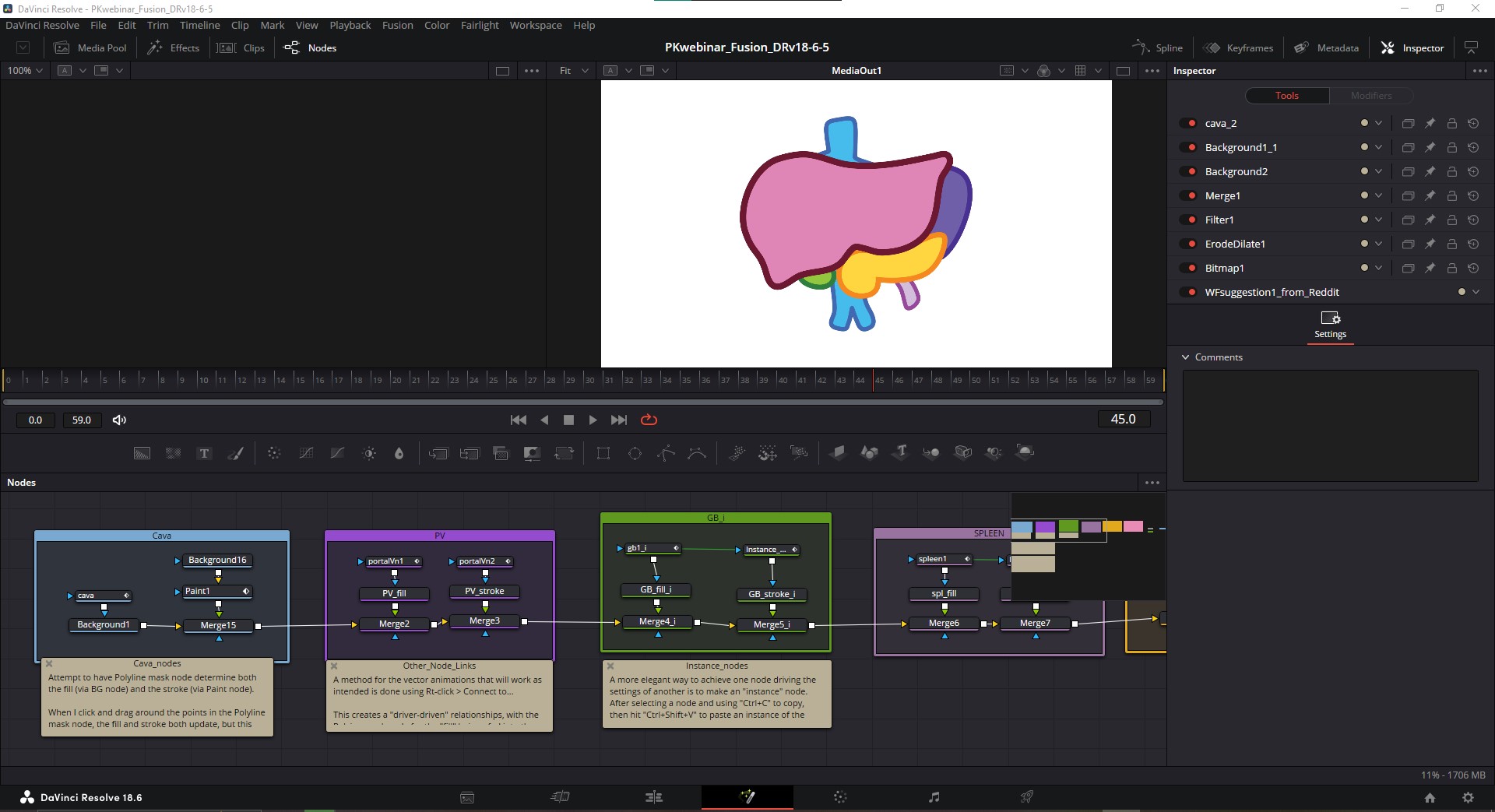The width and height of the screenshot is (1495, 812).
Task: Add a Rectangle mask from the toolbar
Action: (x=603, y=453)
